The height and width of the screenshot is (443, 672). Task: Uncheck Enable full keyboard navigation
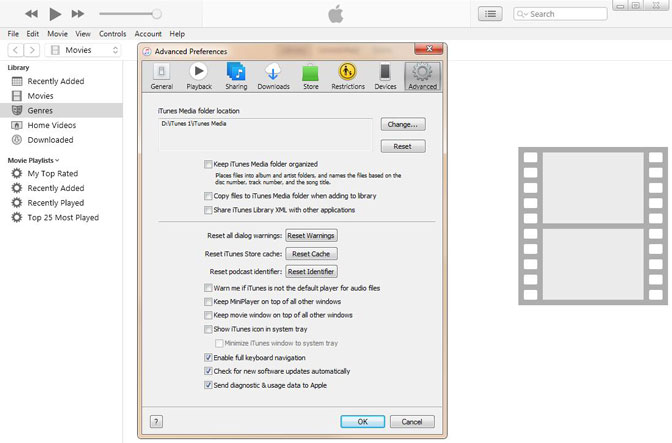[208, 357]
